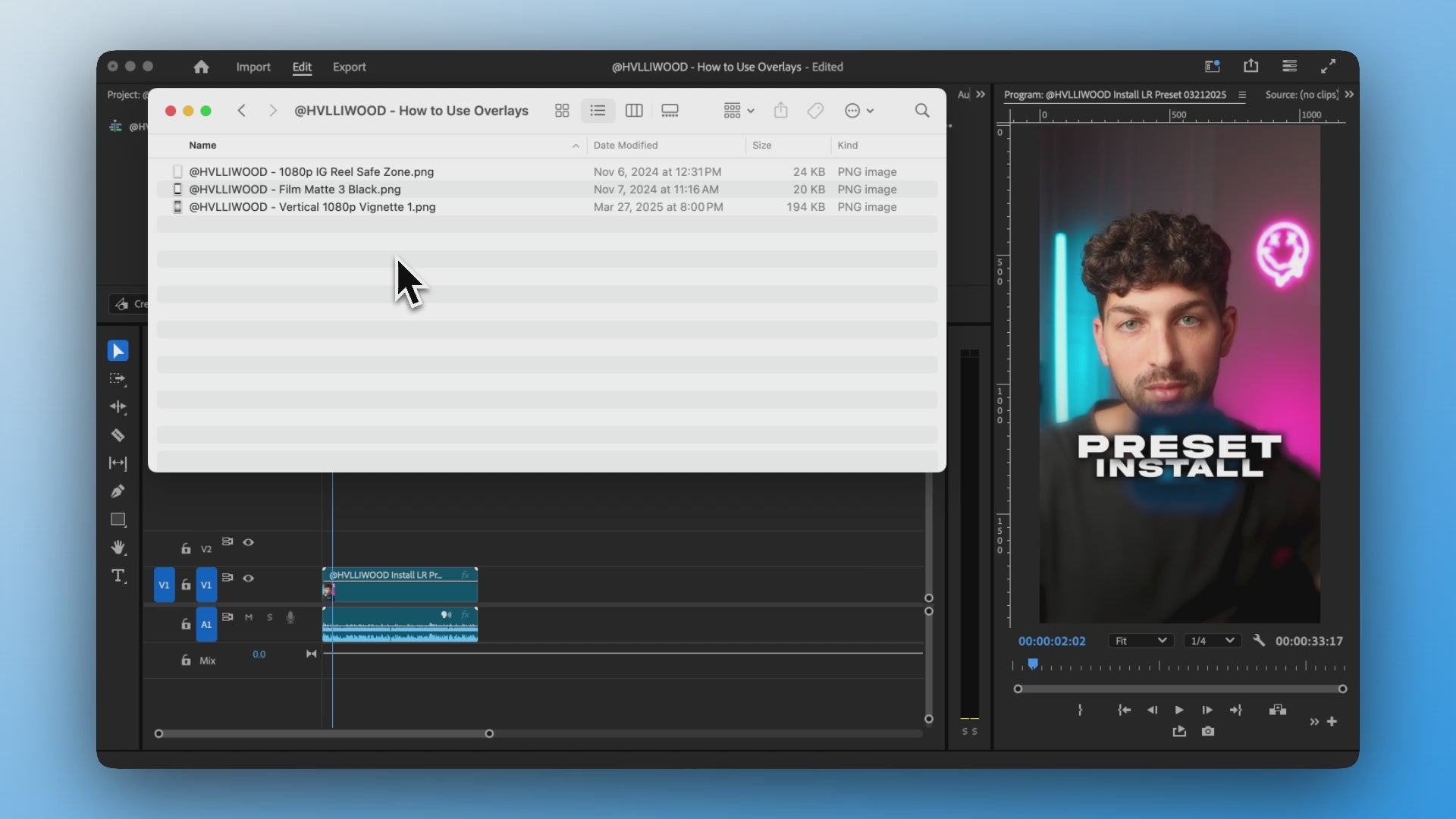The image size is (1456, 819).
Task: Select the Pen tool
Action: click(x=118, y=491)
